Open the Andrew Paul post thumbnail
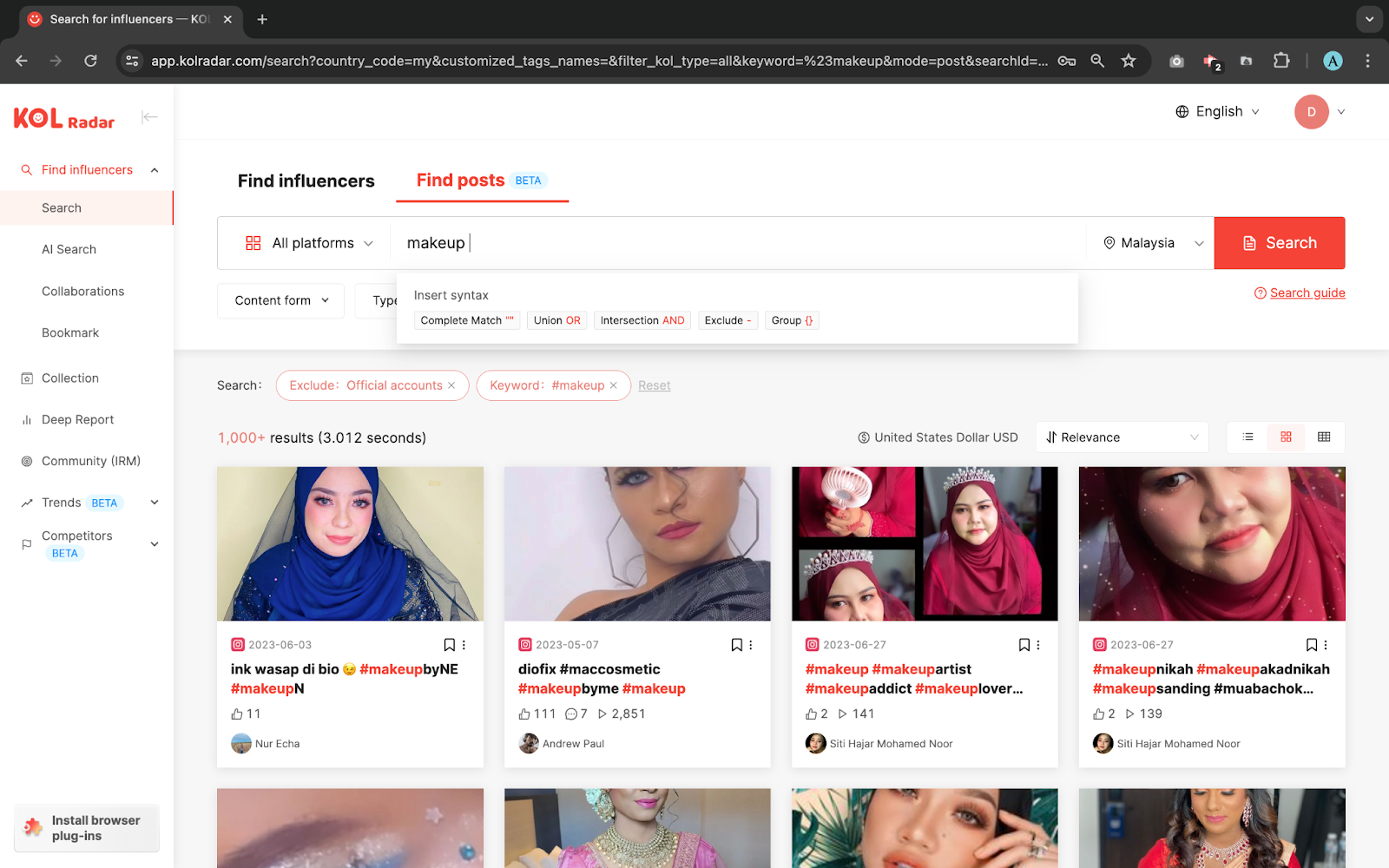Viewport: 1389px width, 868px height. point(637,544)
